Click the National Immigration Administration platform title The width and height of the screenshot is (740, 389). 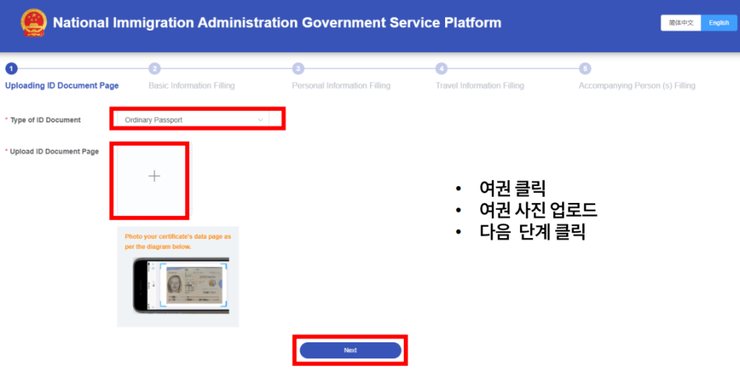(x=277, y=23)
